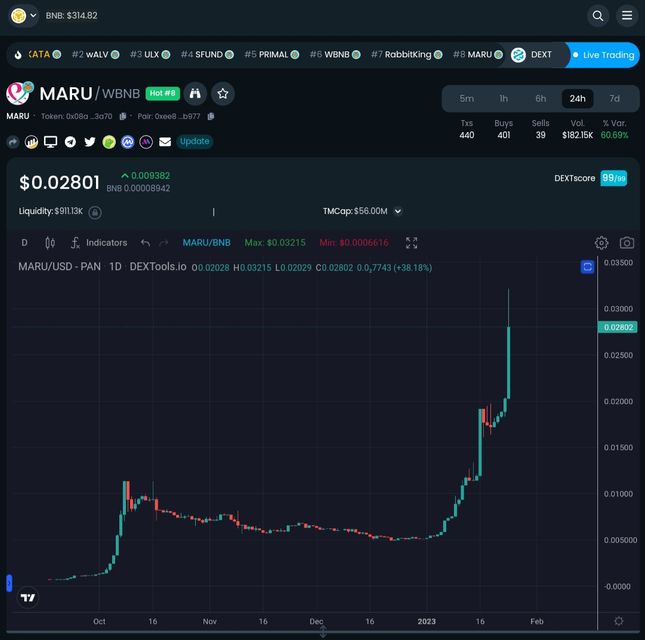
Task: Open the candlestick chart style selector
Action: (x=50, y=243)
